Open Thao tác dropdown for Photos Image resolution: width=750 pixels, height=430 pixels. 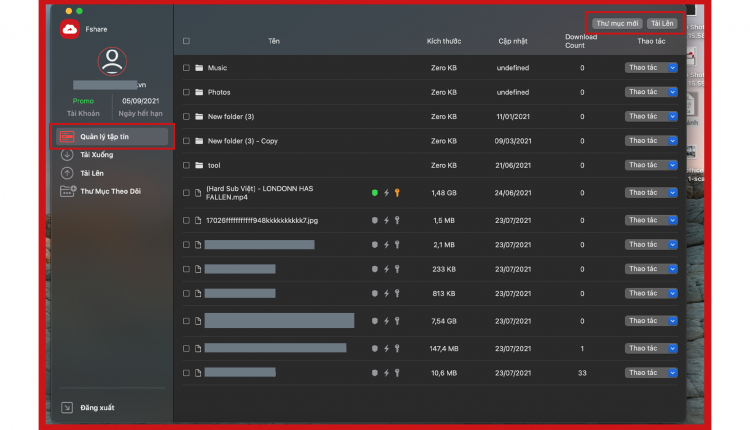(x=651, y=92)
